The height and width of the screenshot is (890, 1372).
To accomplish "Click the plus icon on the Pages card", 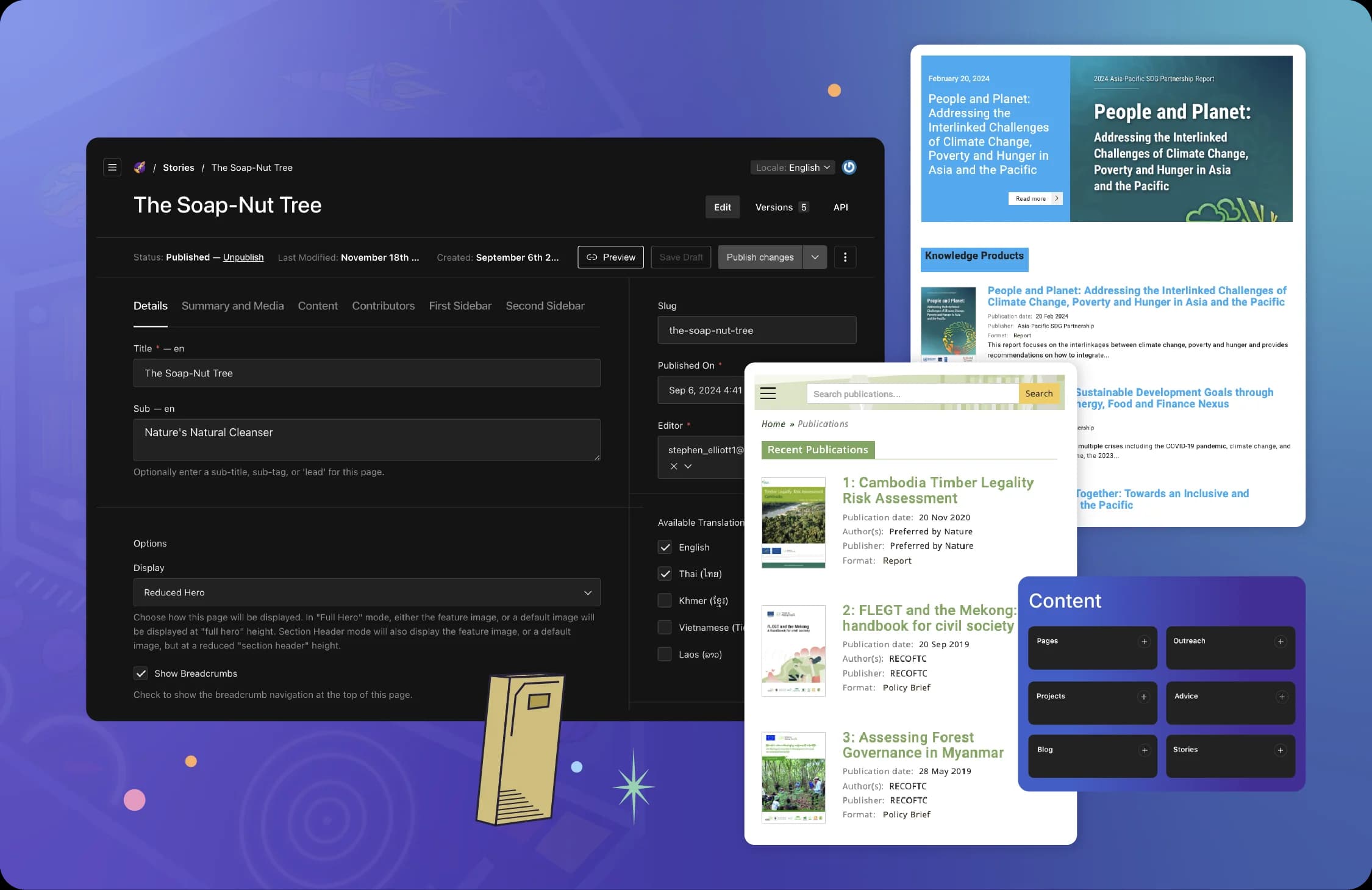I will [x=1144, y=642].
